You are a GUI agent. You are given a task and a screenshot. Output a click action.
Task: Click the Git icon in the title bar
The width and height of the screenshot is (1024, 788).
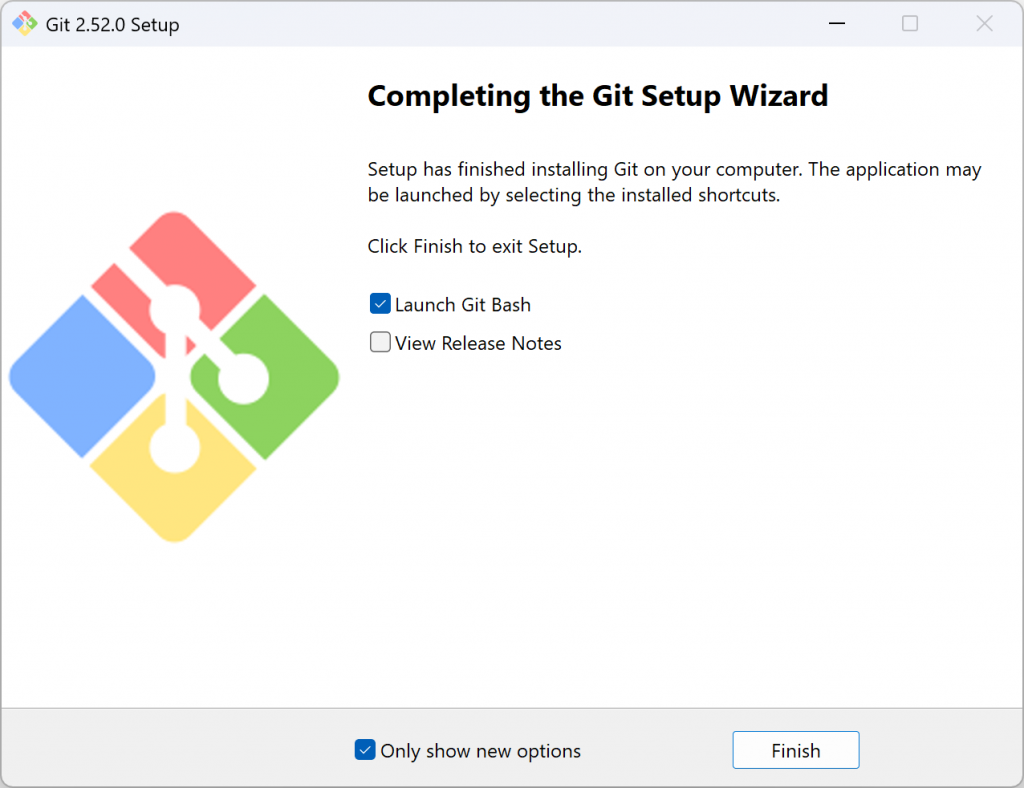click(24, 24)
